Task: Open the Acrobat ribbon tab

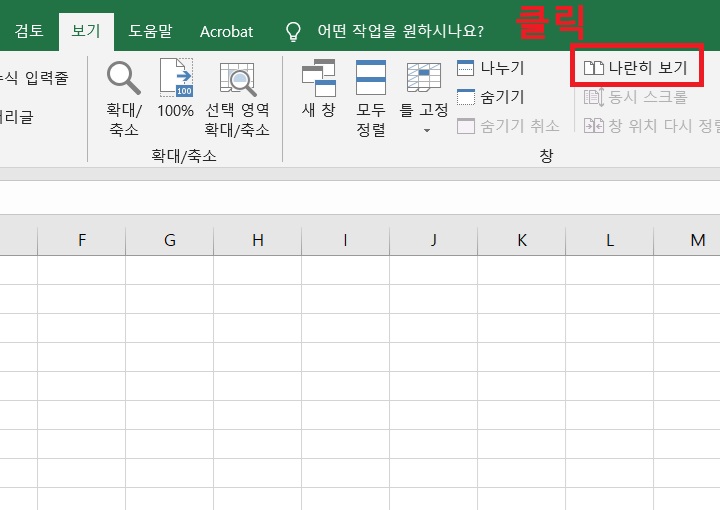Action: point(226,31)
